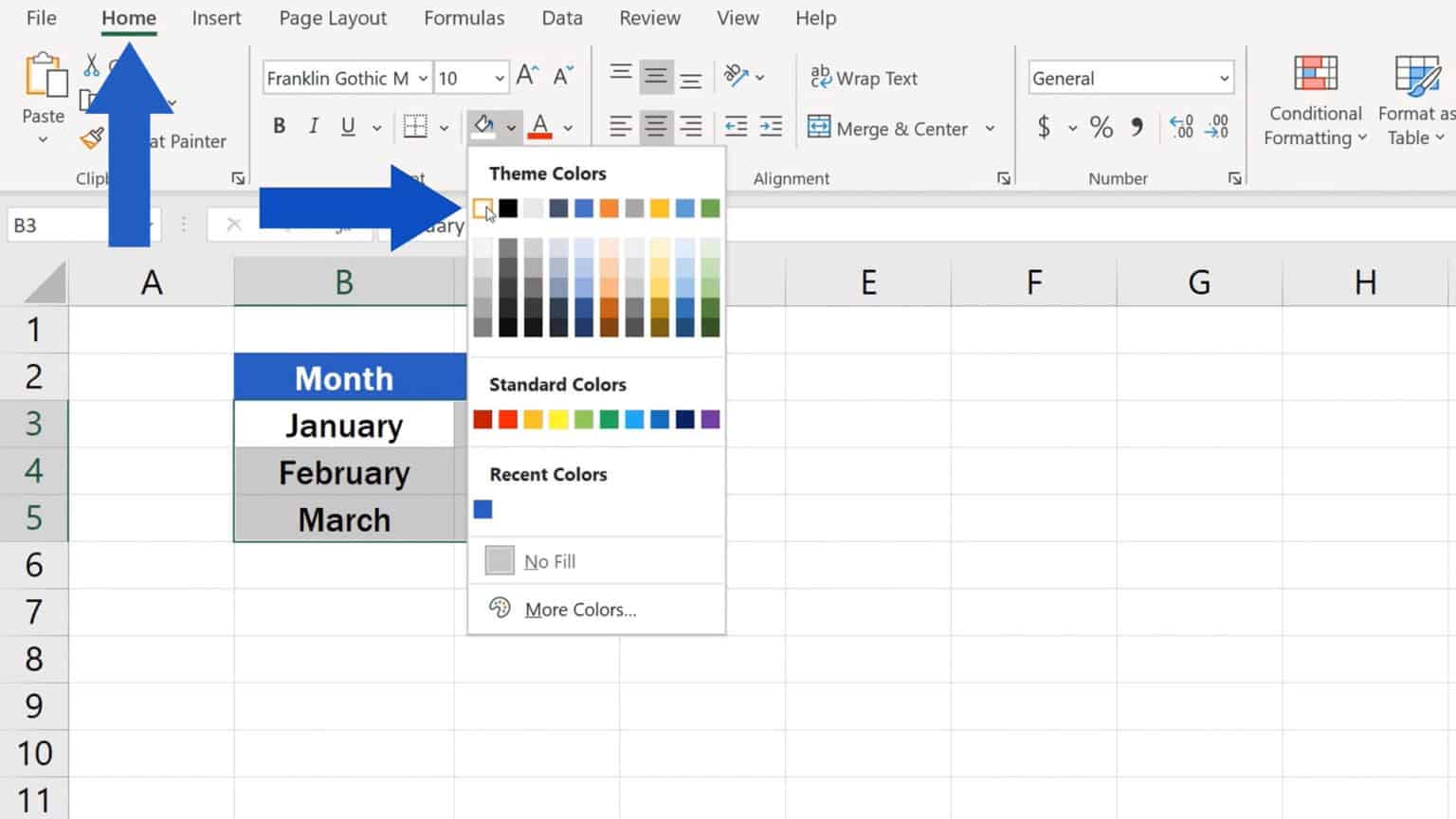The width and height of the screenshot is (1456, 819).
Task: Expand the Franklin Gothic font list
Action: click(425, 78)
